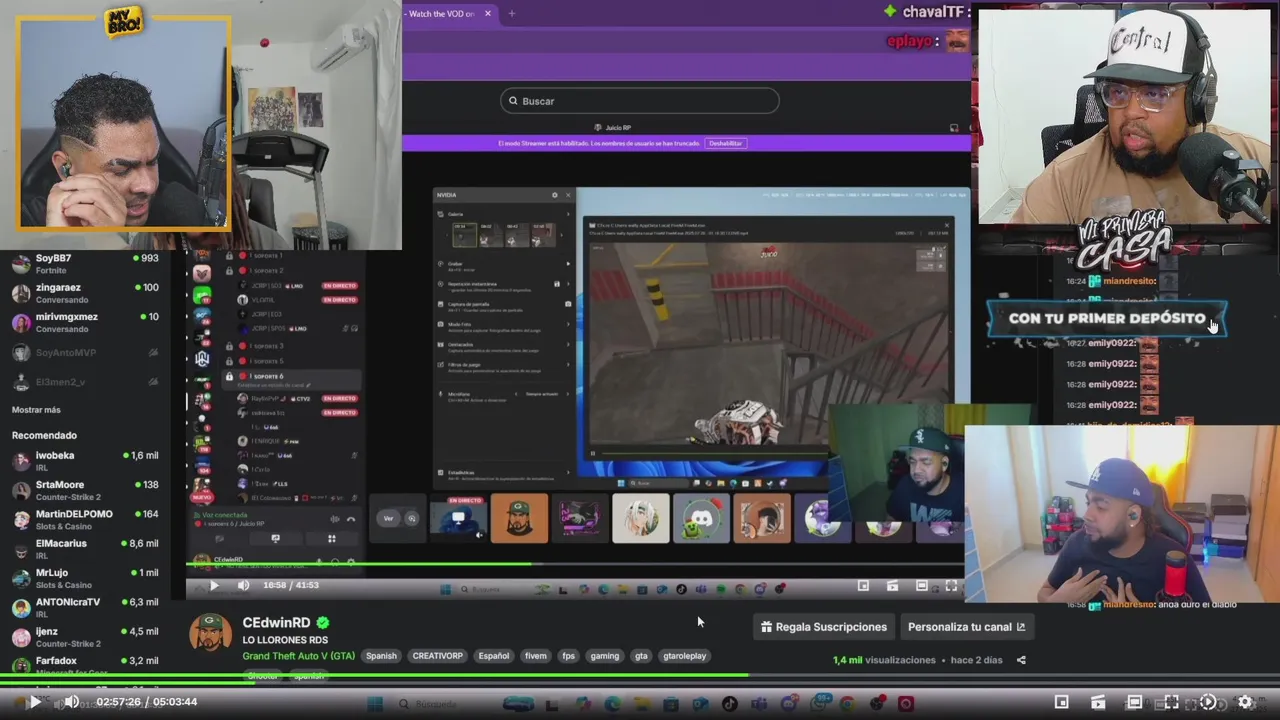Open NVIDIA overlay settings gear

[555, 195]
